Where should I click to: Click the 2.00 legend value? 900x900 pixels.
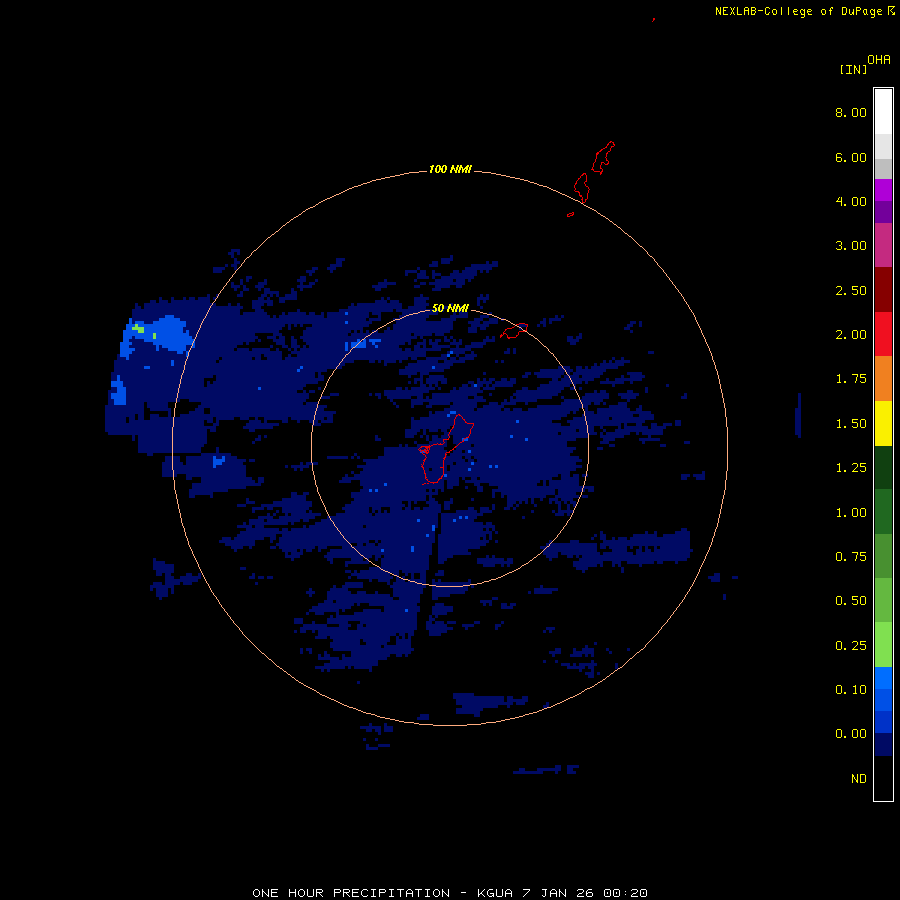tap(851, 335)
